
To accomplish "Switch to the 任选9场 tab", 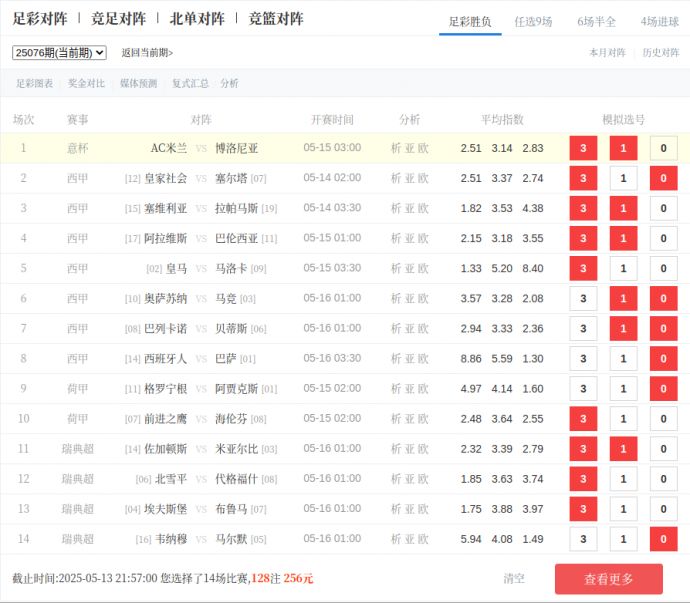I will (x=533, y=21).
